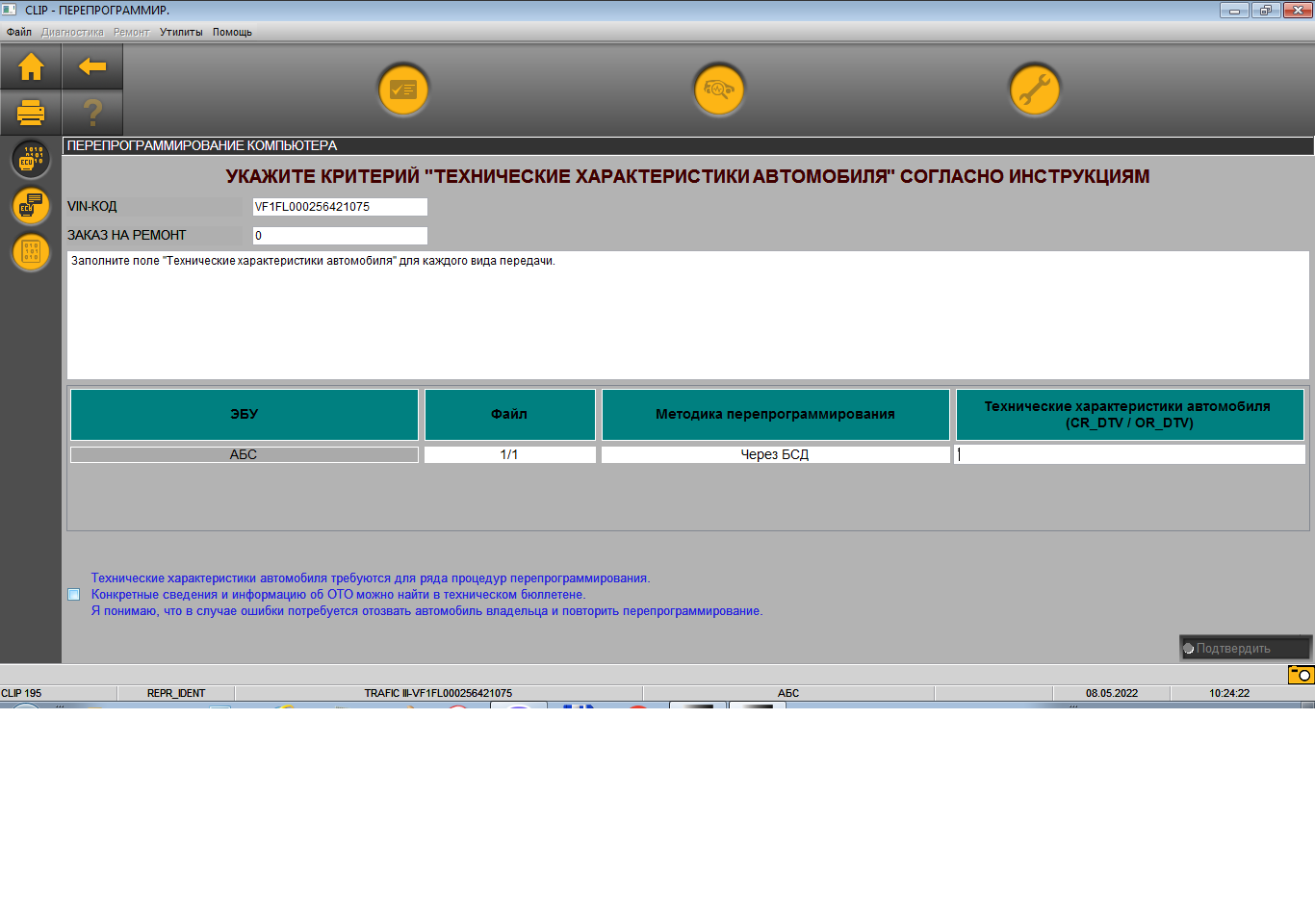Open the checklist icon in top bar
This screenshot has width=1315, height=924.
pyautogui.click(x=403, y=90)
